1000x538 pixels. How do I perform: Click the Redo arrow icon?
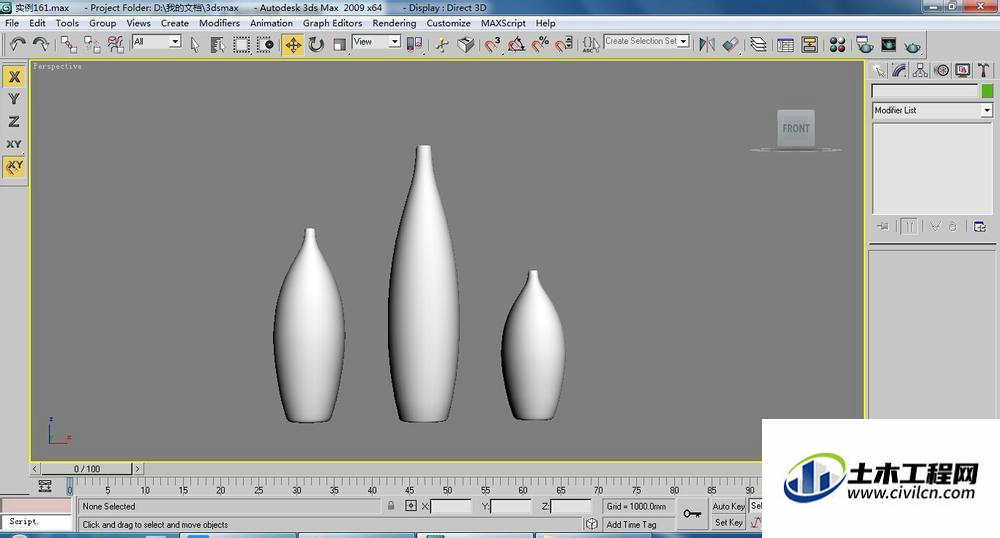point(41,44)
